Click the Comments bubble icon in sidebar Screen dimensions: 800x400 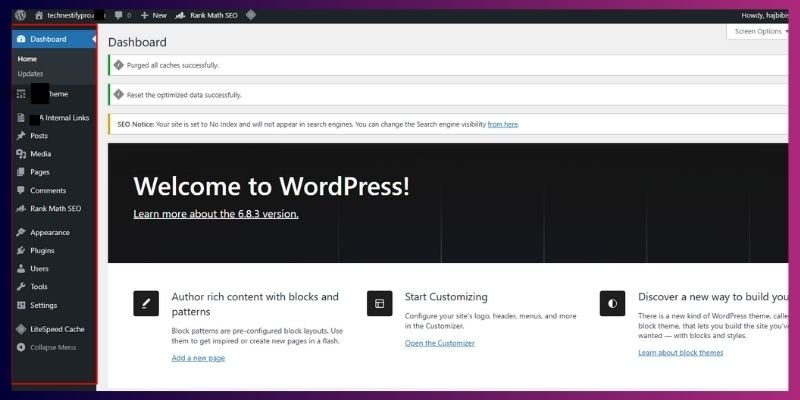pyautogui.click(x=21, y=190)
